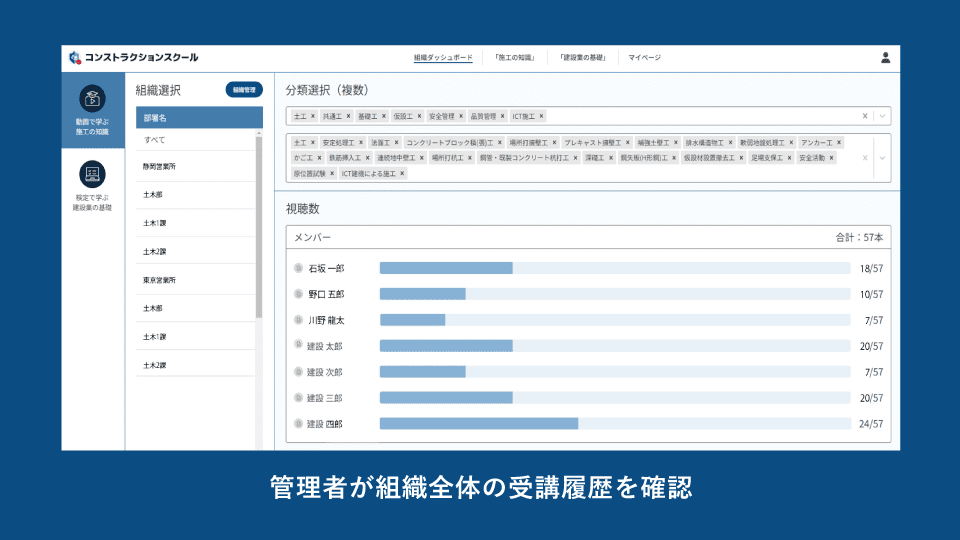Click 川野 龍太 member avatar icon
This screenshot has height=540, width=960.
pos(298,320)
